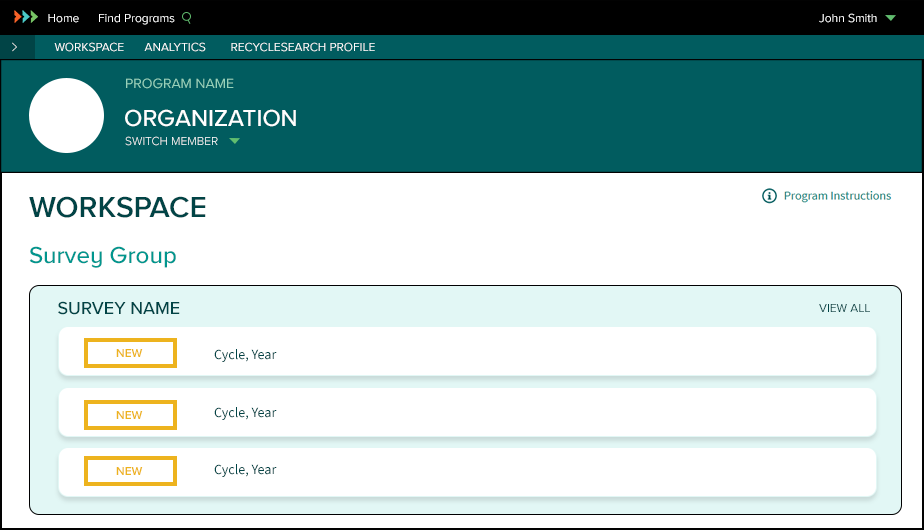Open the Switch Member dropdown arrow
This screenshot has height=530, width=924.
click(235, 141)
